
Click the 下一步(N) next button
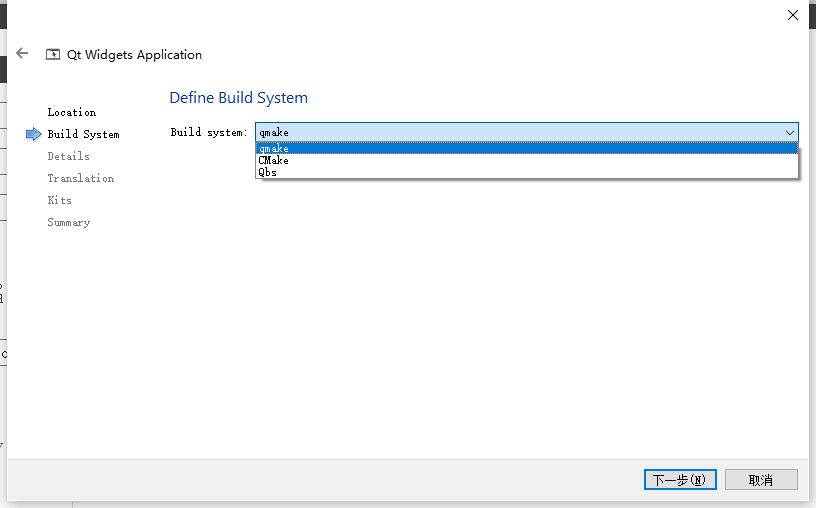coord(680,479)
